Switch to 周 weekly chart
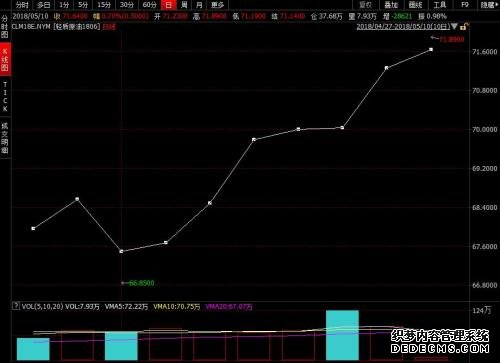500x363 pixels. [x=184, y=5]
